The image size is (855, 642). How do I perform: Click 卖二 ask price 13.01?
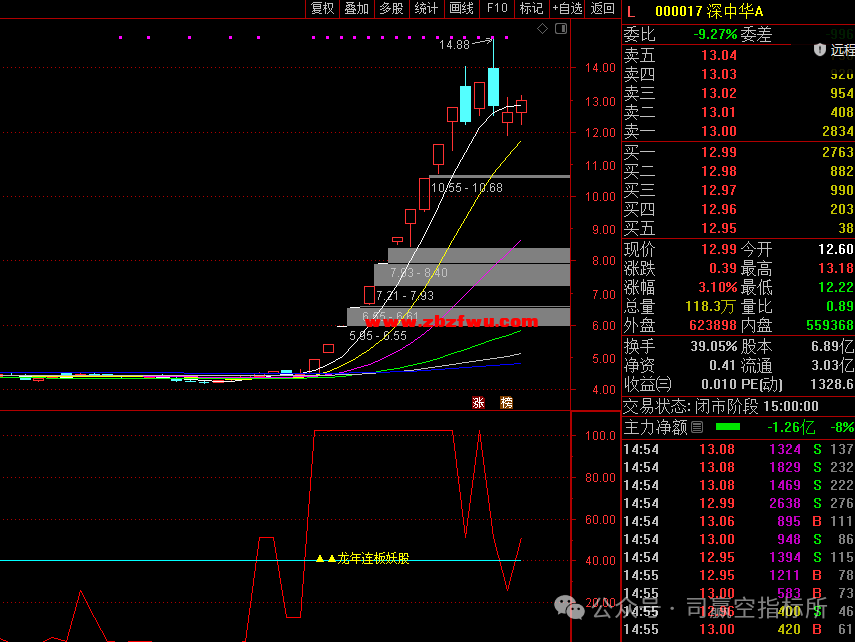(719, 112)
